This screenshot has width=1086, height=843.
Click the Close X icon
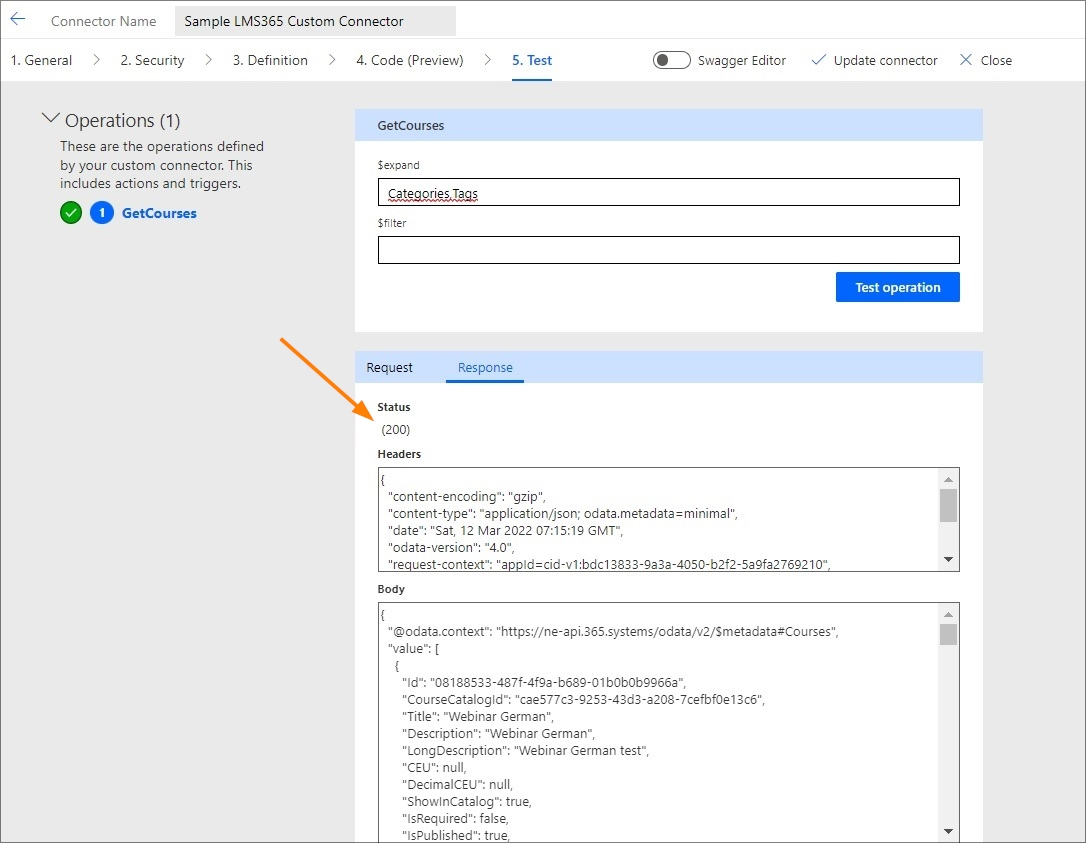click(965, 60)
